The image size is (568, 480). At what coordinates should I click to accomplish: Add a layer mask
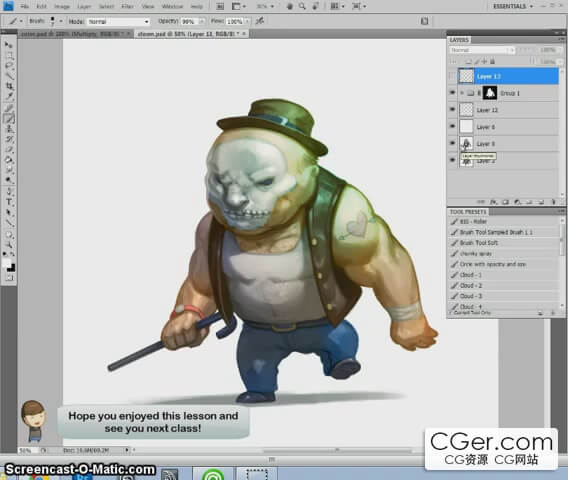pos(505,202)
